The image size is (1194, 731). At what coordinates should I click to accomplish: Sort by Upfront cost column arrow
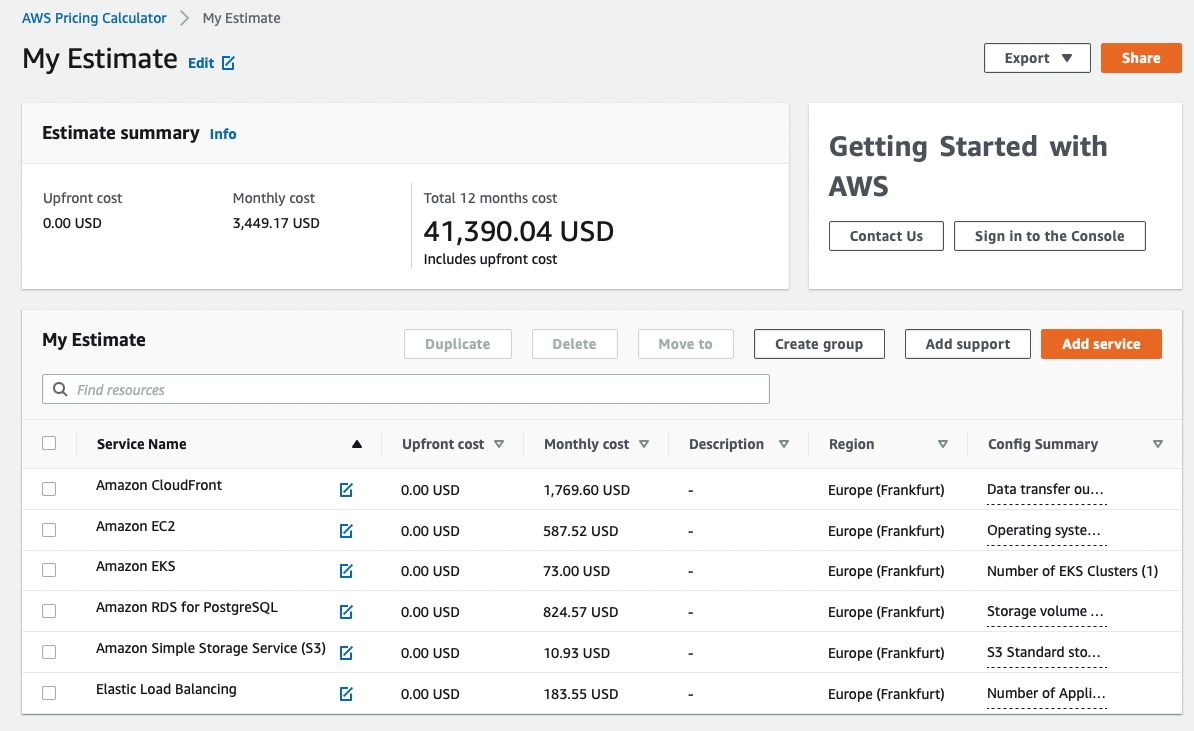point(499,444)
